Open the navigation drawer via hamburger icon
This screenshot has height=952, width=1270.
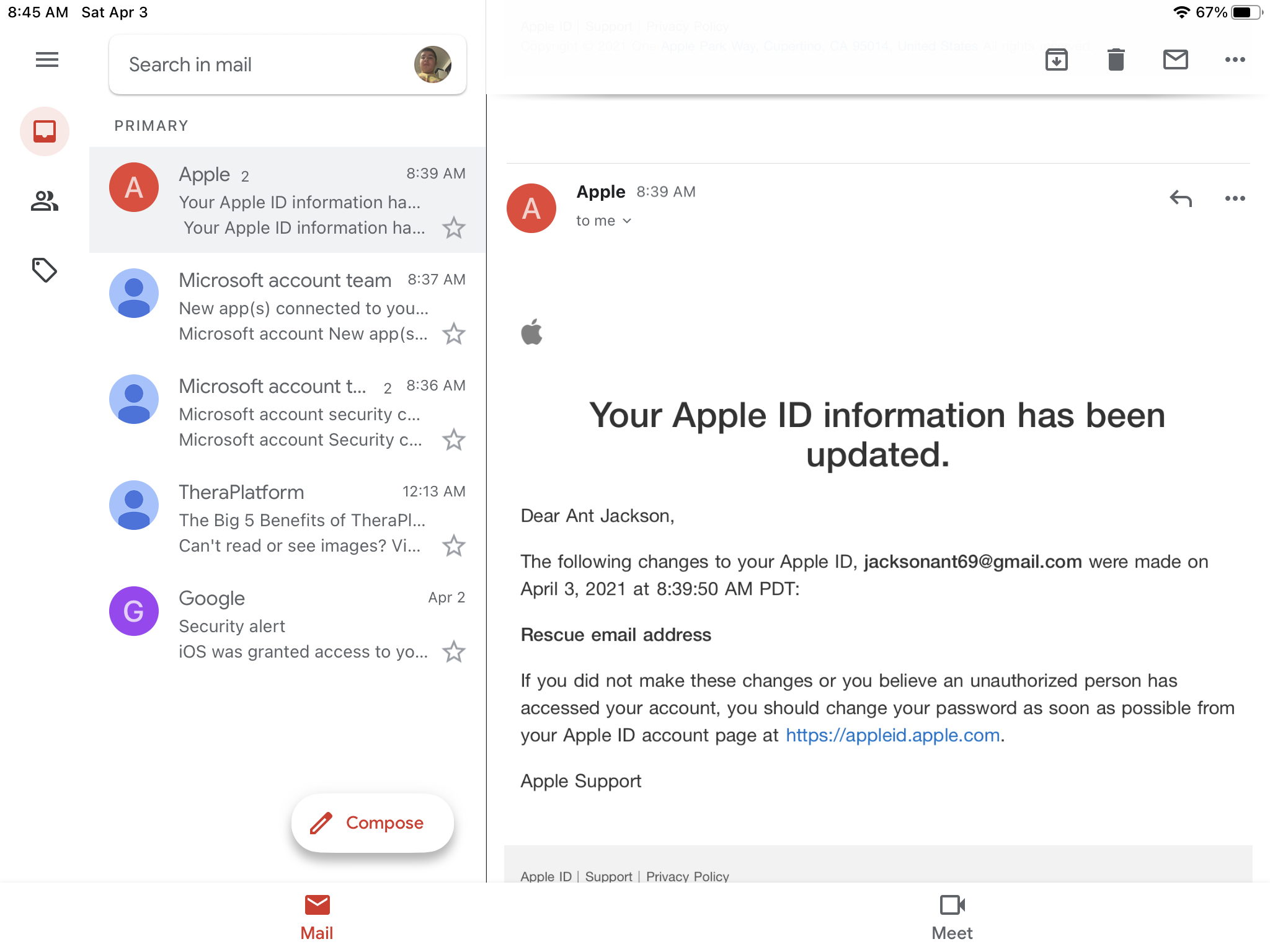(x=47, y=59)
